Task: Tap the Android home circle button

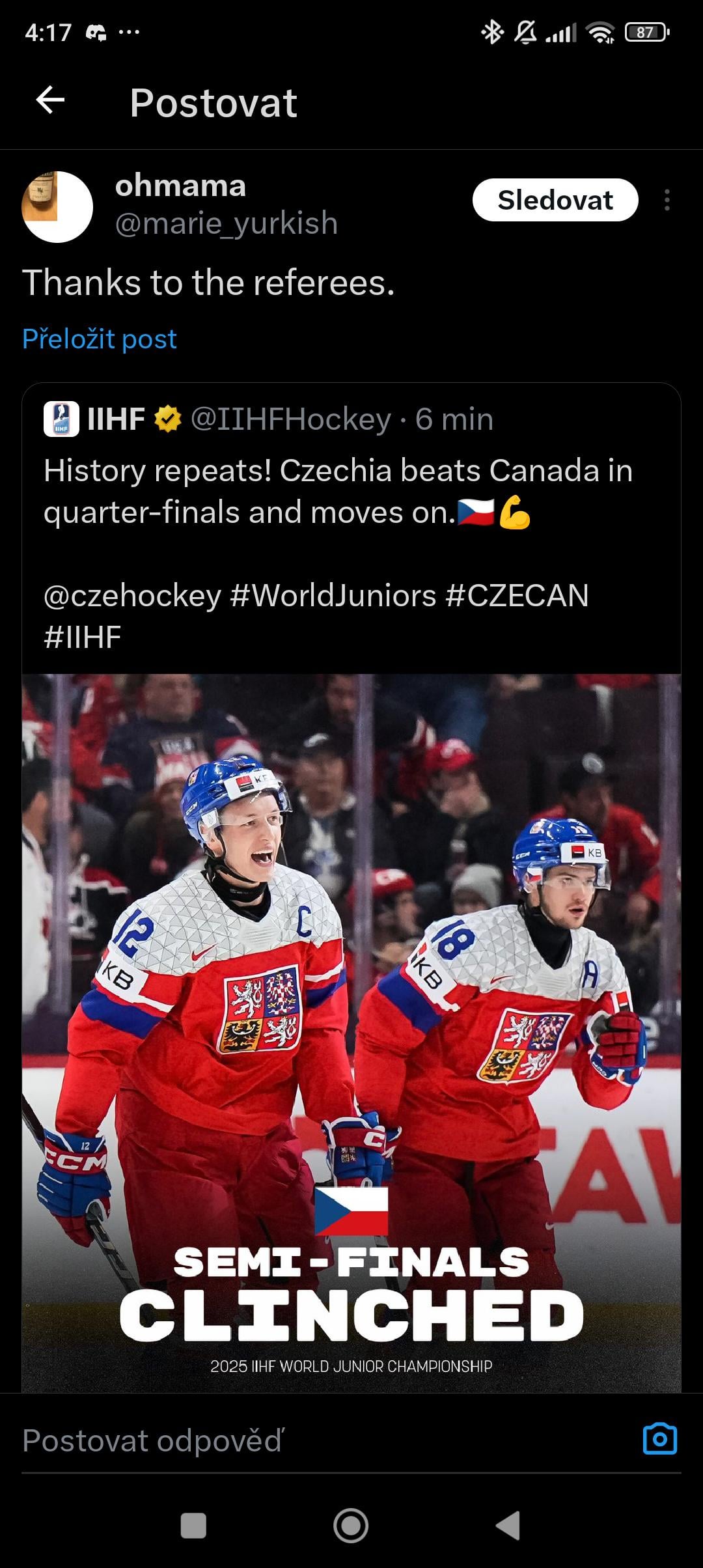Action: (x=351, y=1525)
